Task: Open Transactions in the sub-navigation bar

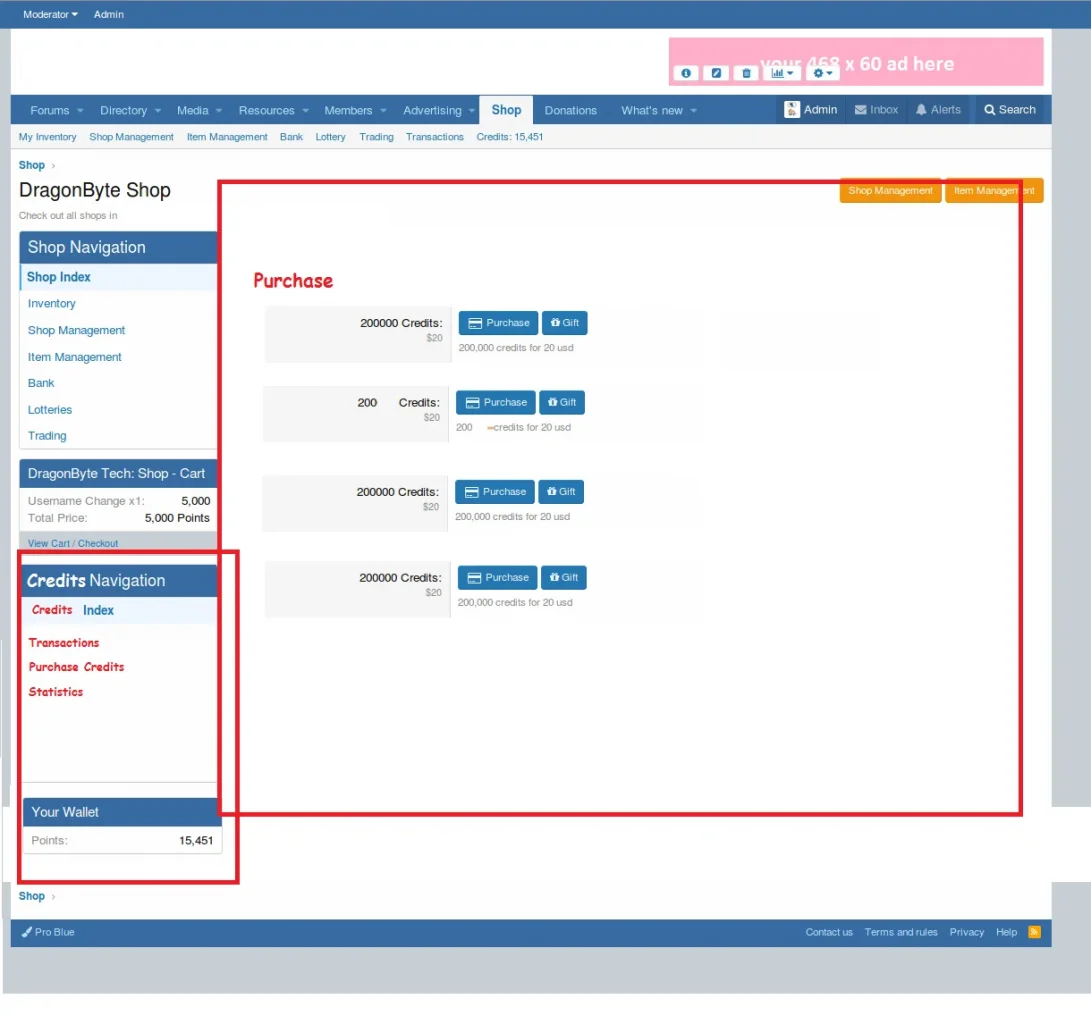Action: (435, 137)
